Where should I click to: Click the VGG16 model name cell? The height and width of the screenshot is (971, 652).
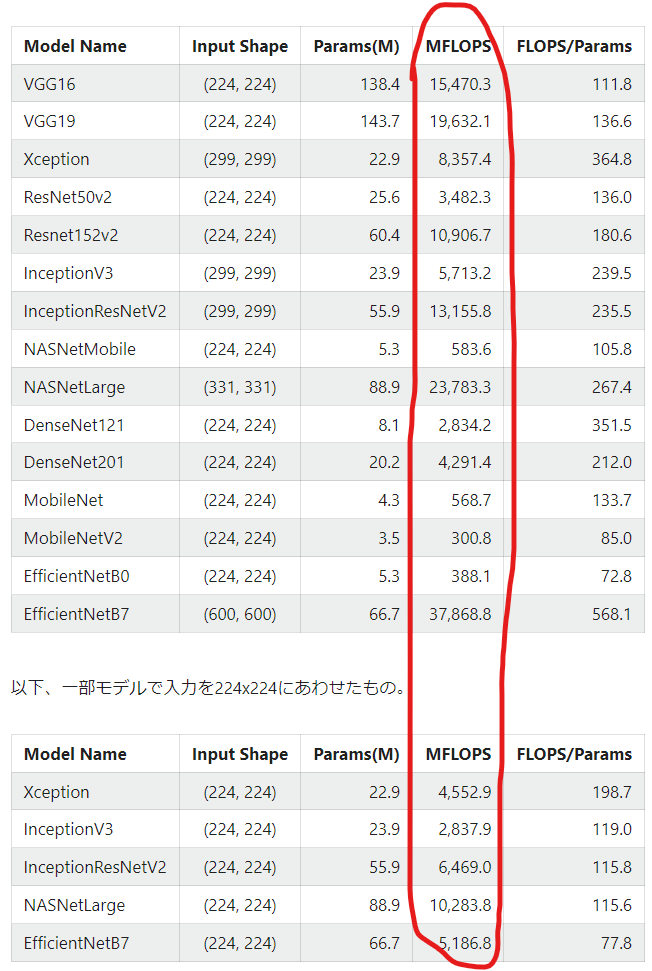(x=50, y=85)
